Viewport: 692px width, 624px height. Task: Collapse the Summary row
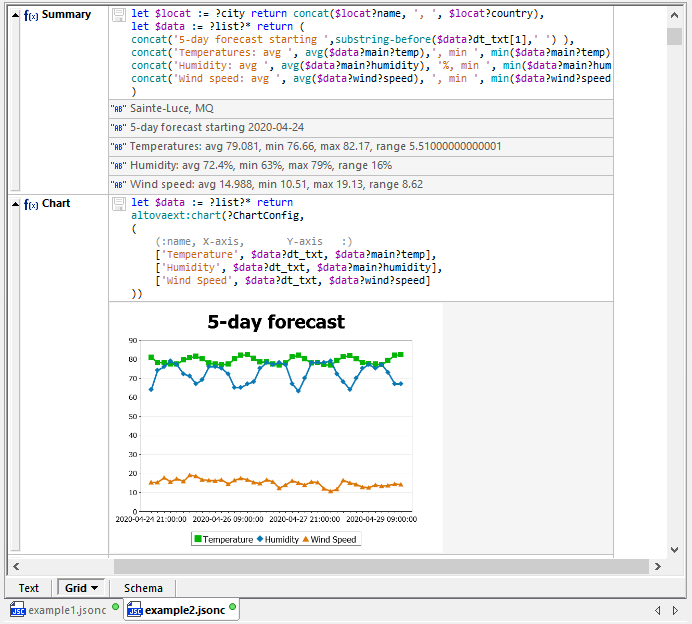[15, 15]
